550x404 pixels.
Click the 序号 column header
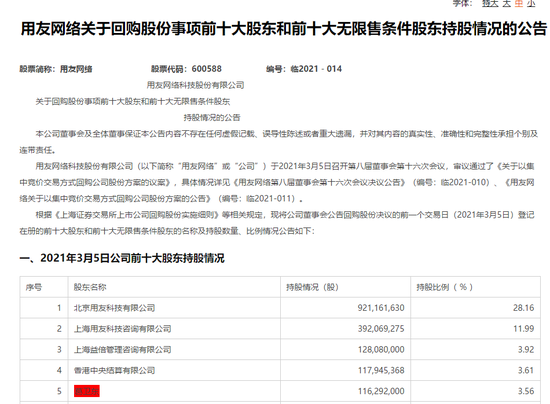(x=34, y=287)
